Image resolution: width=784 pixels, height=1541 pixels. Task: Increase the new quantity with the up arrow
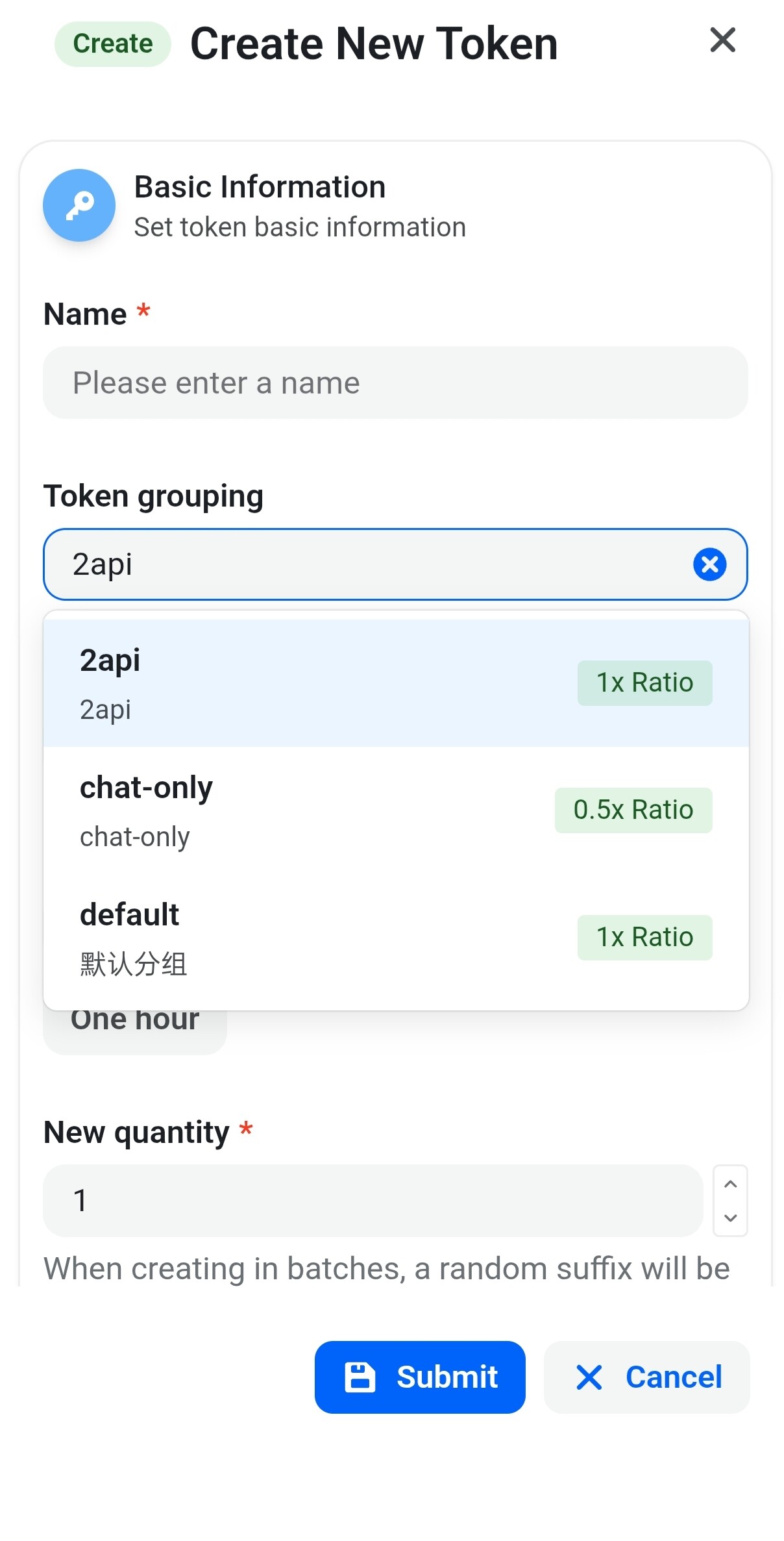click(730, 1184)
